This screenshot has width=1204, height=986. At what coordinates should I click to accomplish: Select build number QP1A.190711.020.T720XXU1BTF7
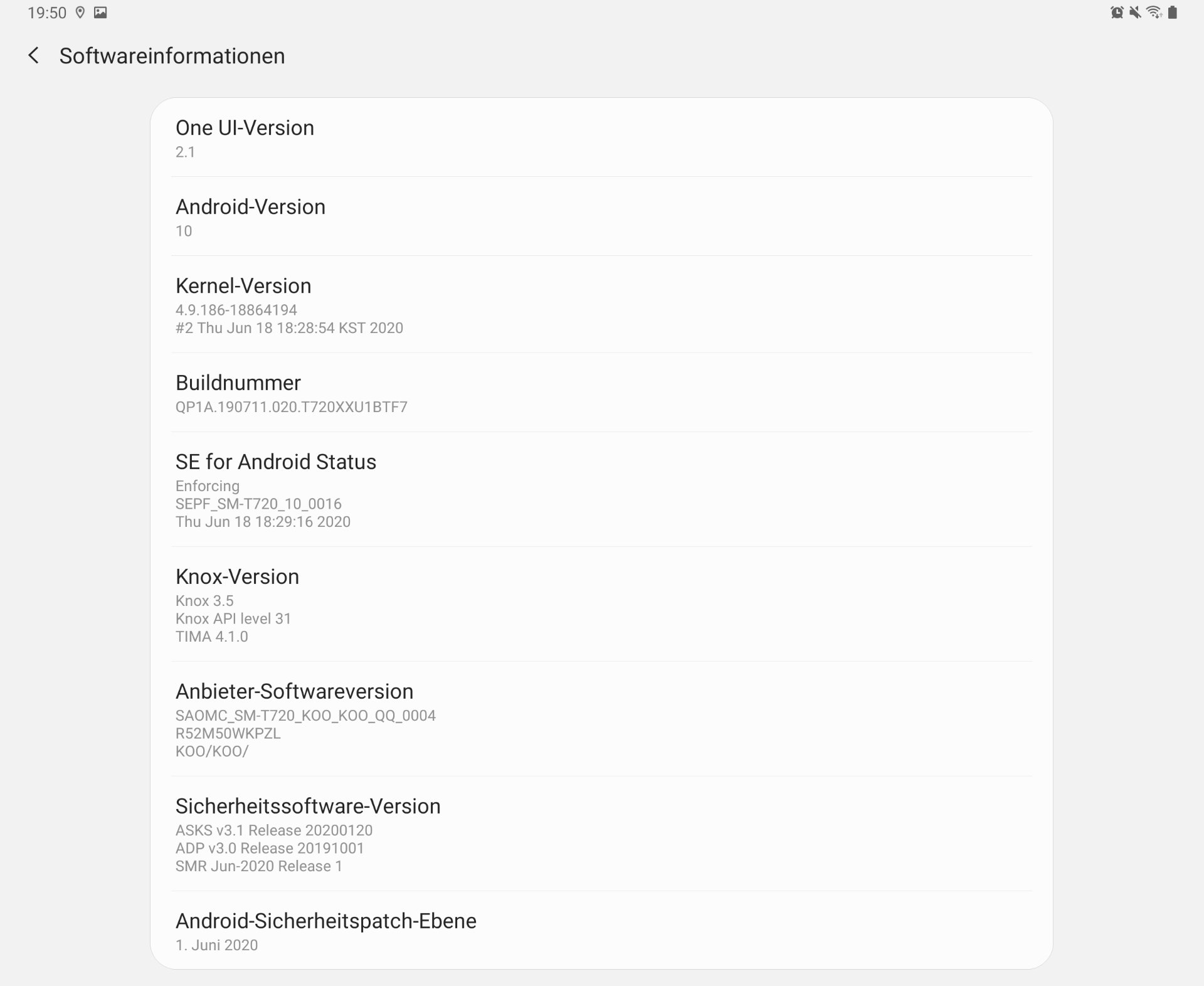click(292, 407)
